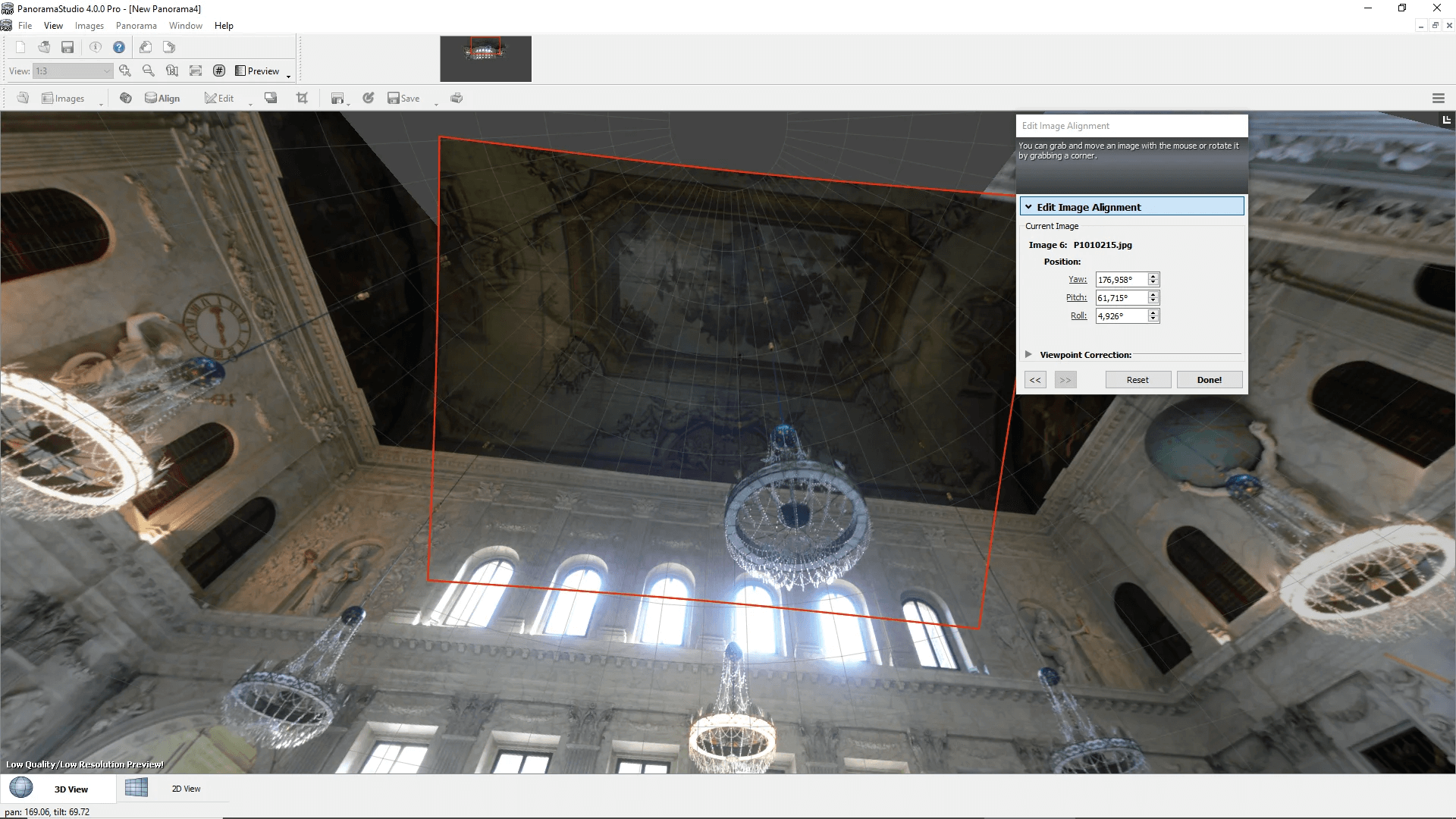Viewport: 1456px width, 819px height.
Task: Switch to the 2D View tab
Action: pos(185,788)
